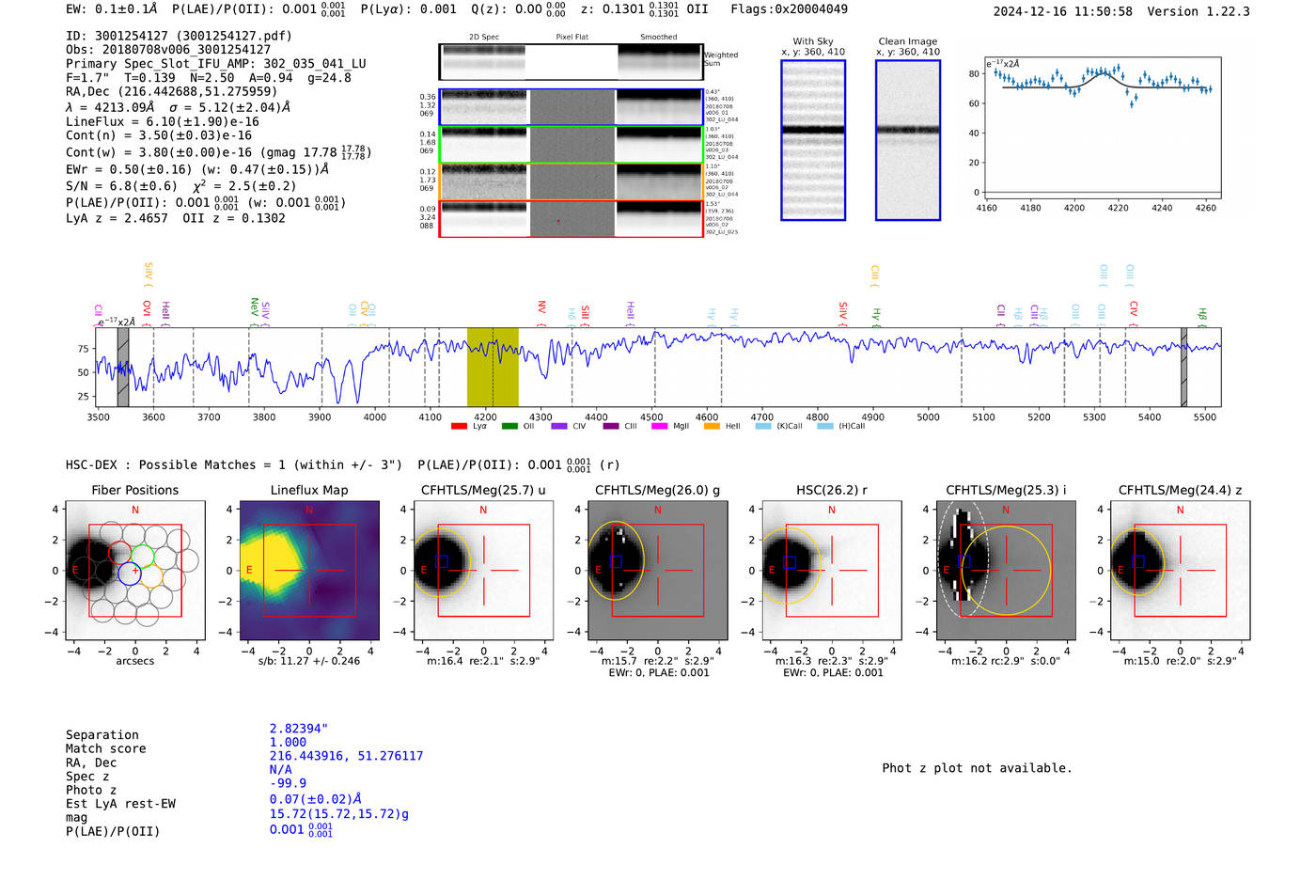Viewport: 1316px width, 896px height.
Task: Click the Pixel Flat column header
Action: pos(572,38)
